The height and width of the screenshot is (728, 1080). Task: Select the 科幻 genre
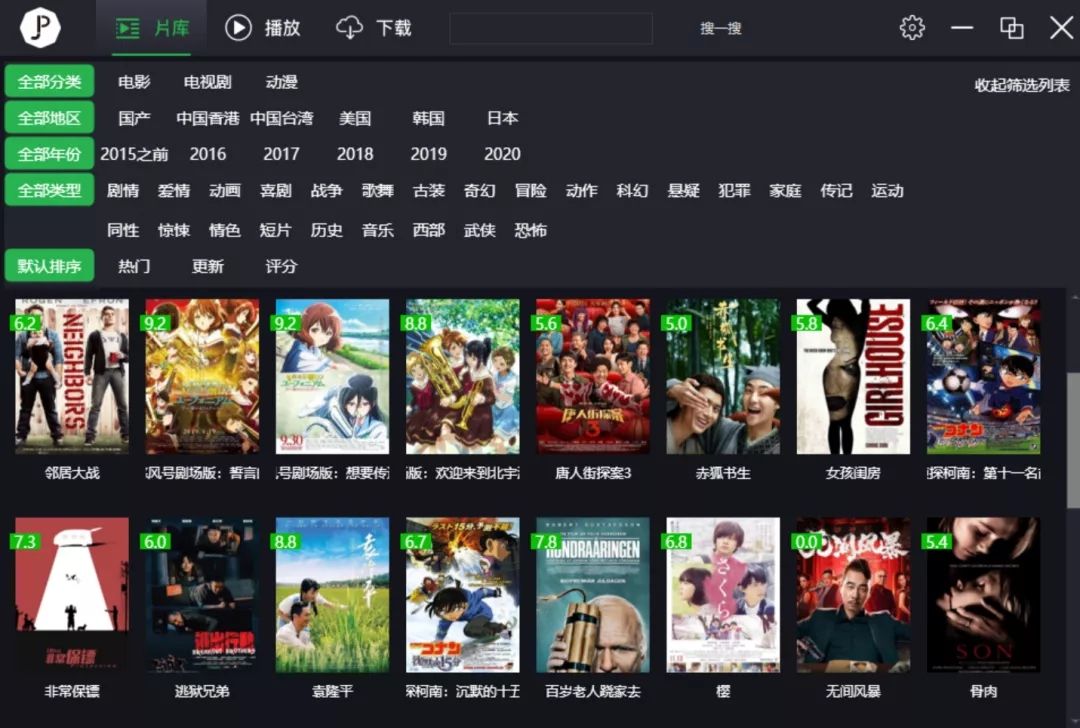tap(632, 191)
